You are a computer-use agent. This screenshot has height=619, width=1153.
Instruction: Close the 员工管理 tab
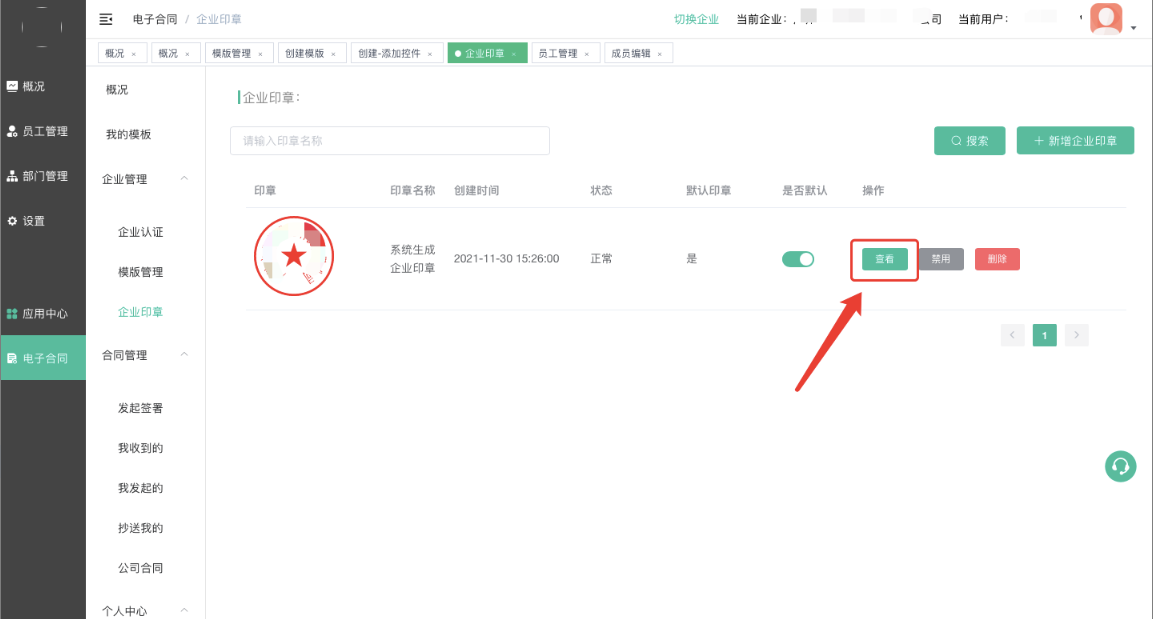[586, 54]
